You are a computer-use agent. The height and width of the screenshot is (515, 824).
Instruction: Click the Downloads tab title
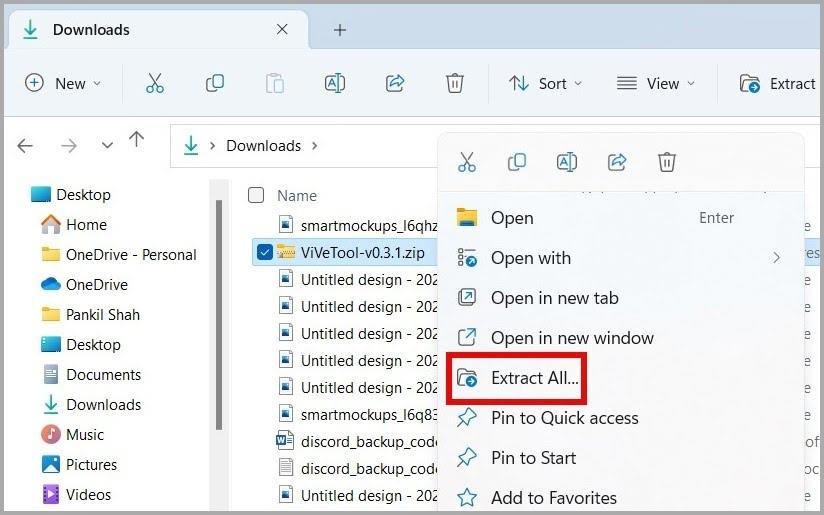pos(91,29)
